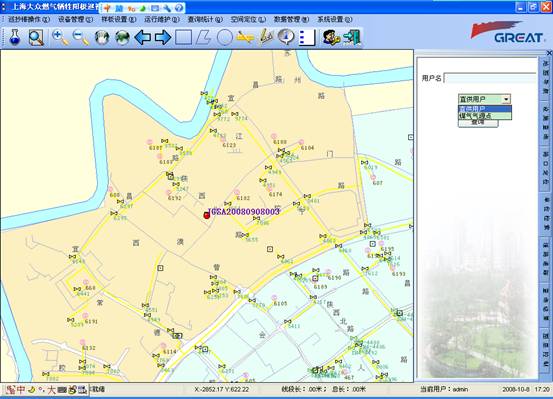Click the ruler measure distance icon
Screen dimensions: 553x399
tap(245, 37)
